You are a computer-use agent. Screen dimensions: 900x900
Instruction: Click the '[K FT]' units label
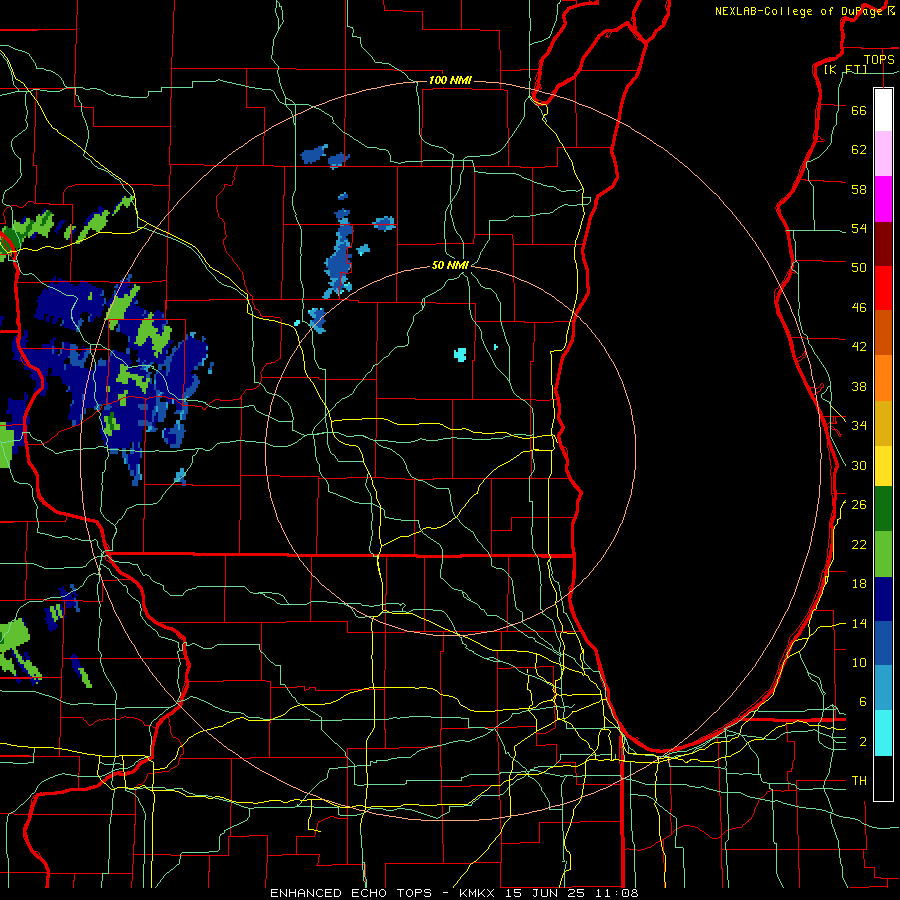tap(845, 69)
